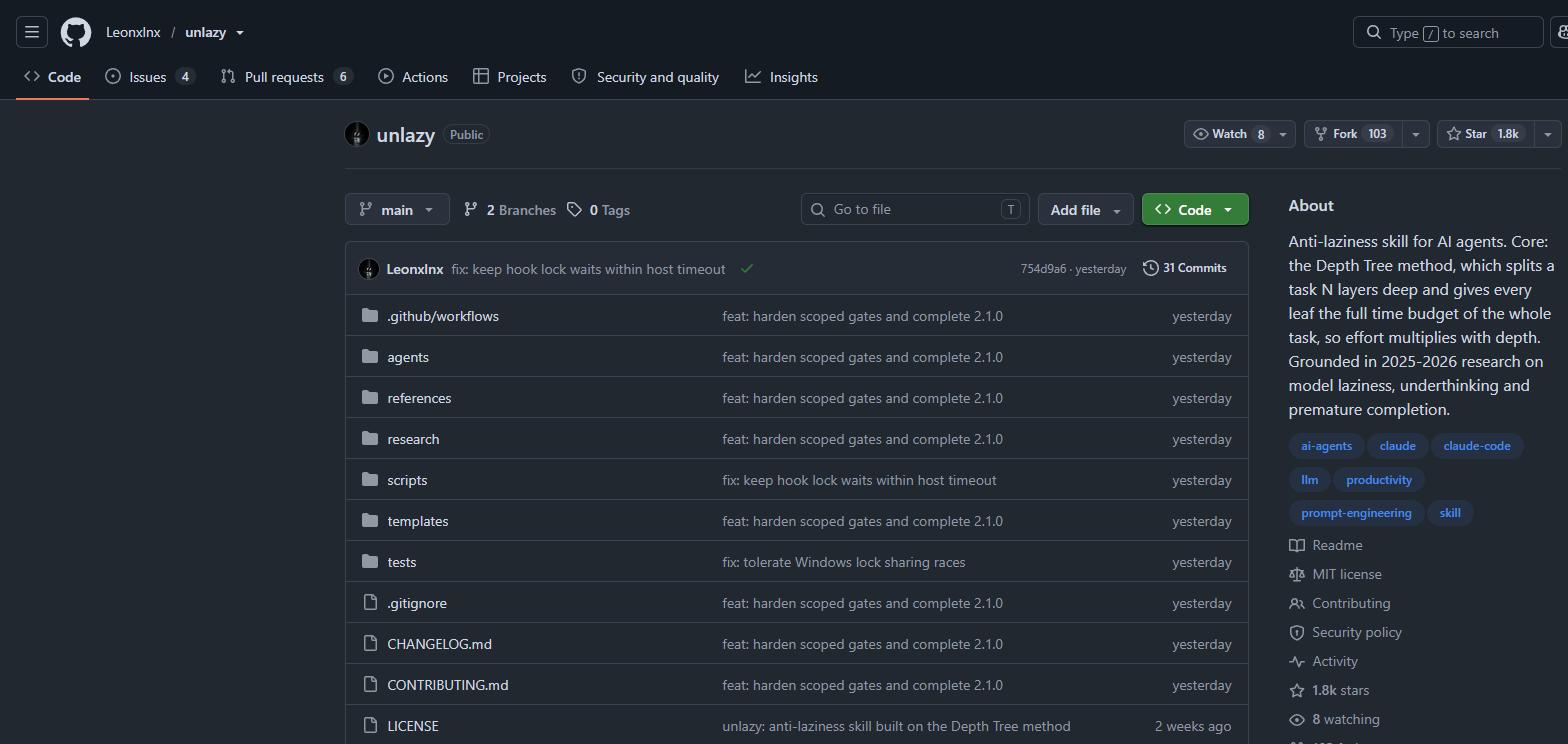Open the Actions tab
Image resolution: width=1568 pixels, height=744 pixels.
(413, 77)
